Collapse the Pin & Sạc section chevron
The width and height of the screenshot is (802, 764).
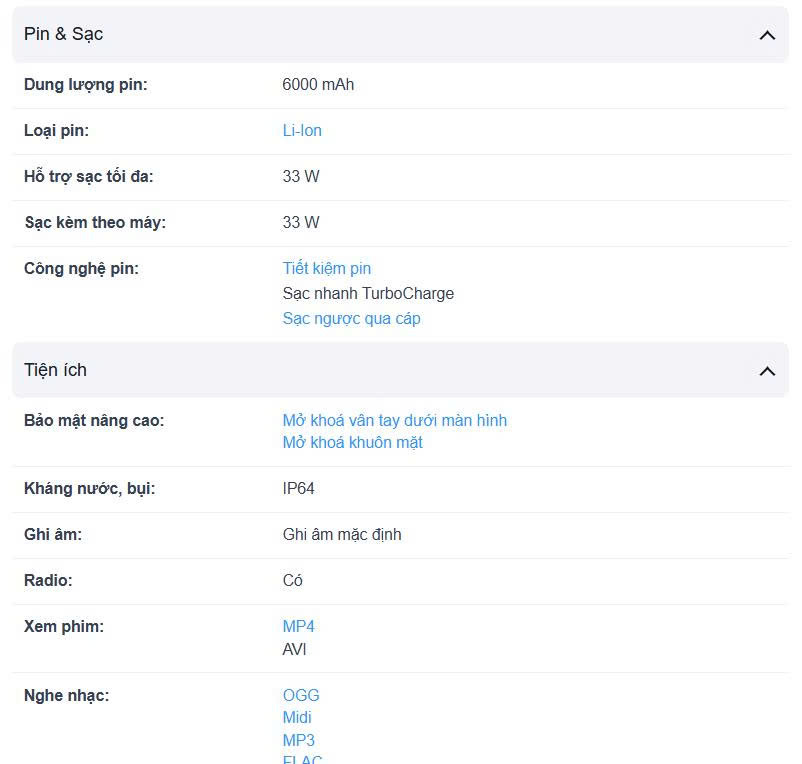[x=767, y=35]
